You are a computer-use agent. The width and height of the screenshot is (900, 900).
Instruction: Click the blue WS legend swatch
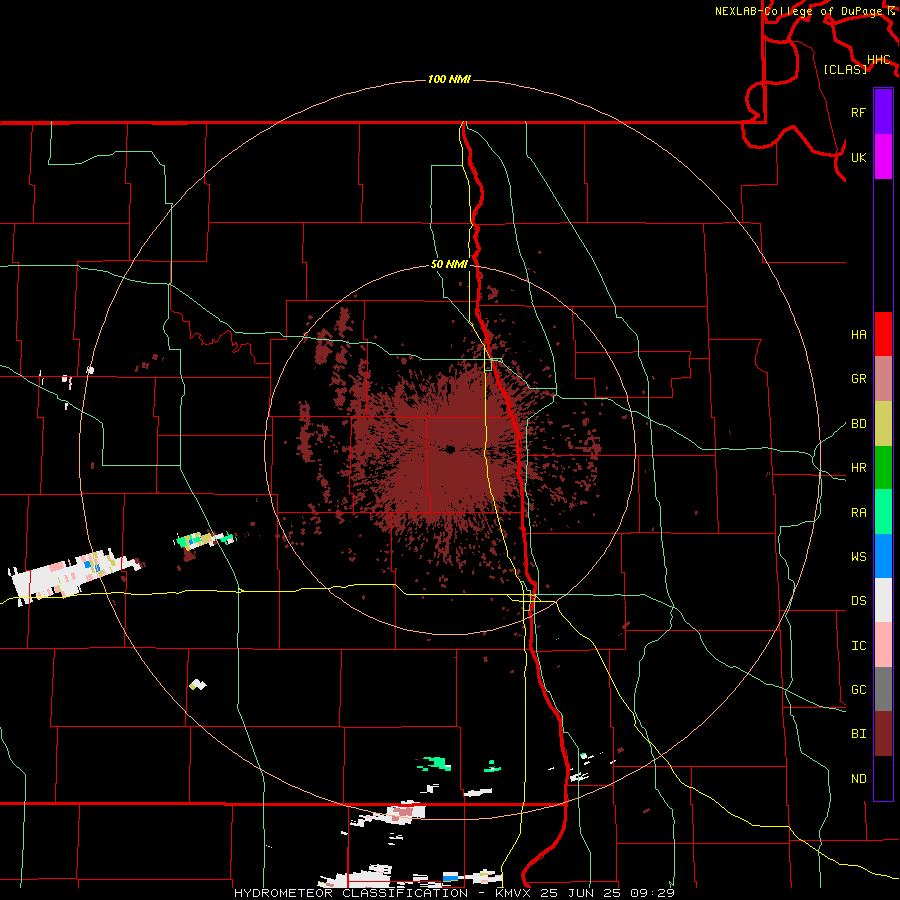[x=883, y=556]
